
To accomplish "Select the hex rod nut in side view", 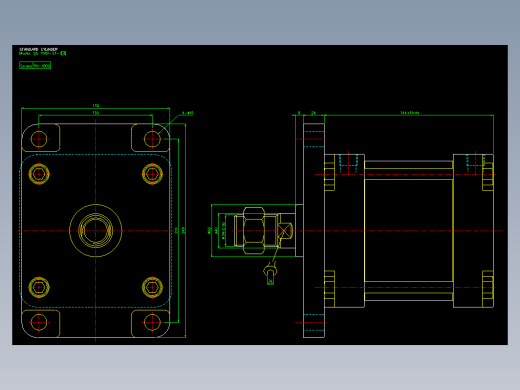I will [x=254, y=231].
